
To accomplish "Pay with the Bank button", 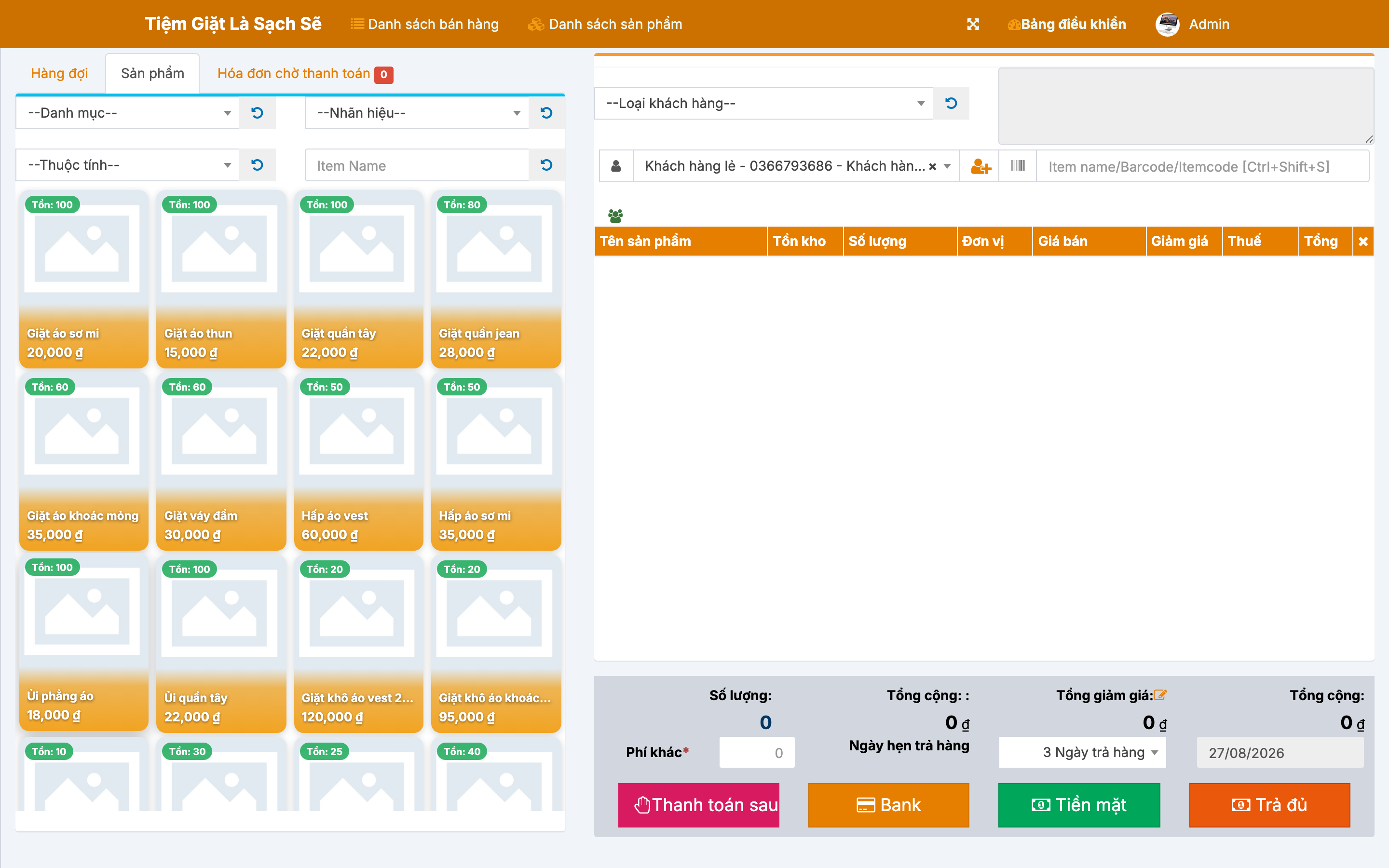I will [x=888, y=805].
